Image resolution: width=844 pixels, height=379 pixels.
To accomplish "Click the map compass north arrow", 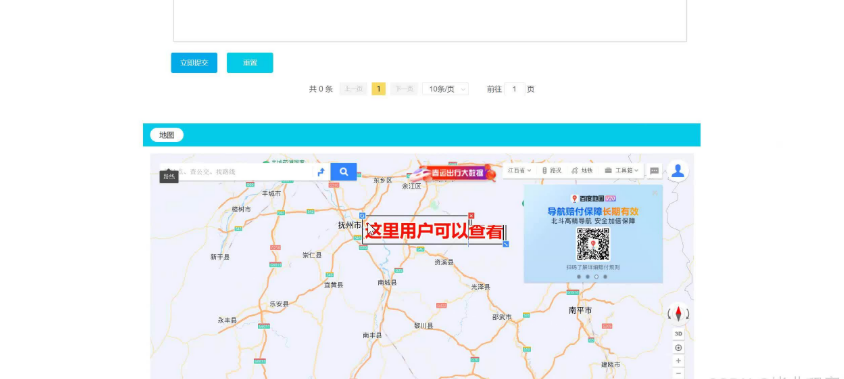I will tap(678, 313).
